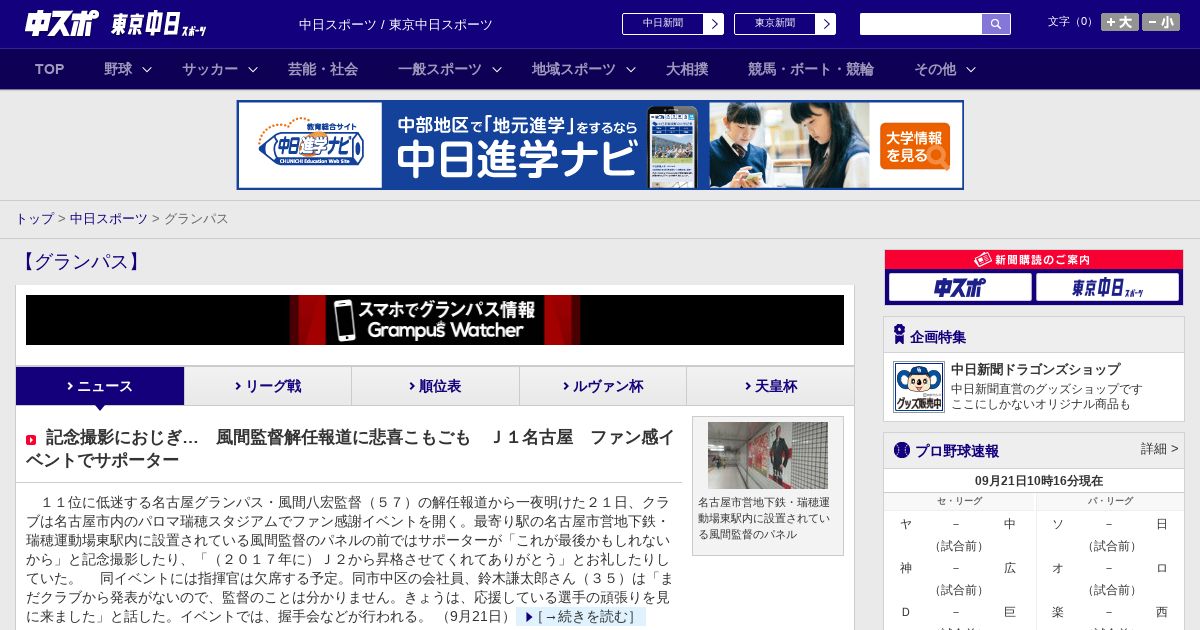Expand the その他 dropdown chevron

coord(970,69)
